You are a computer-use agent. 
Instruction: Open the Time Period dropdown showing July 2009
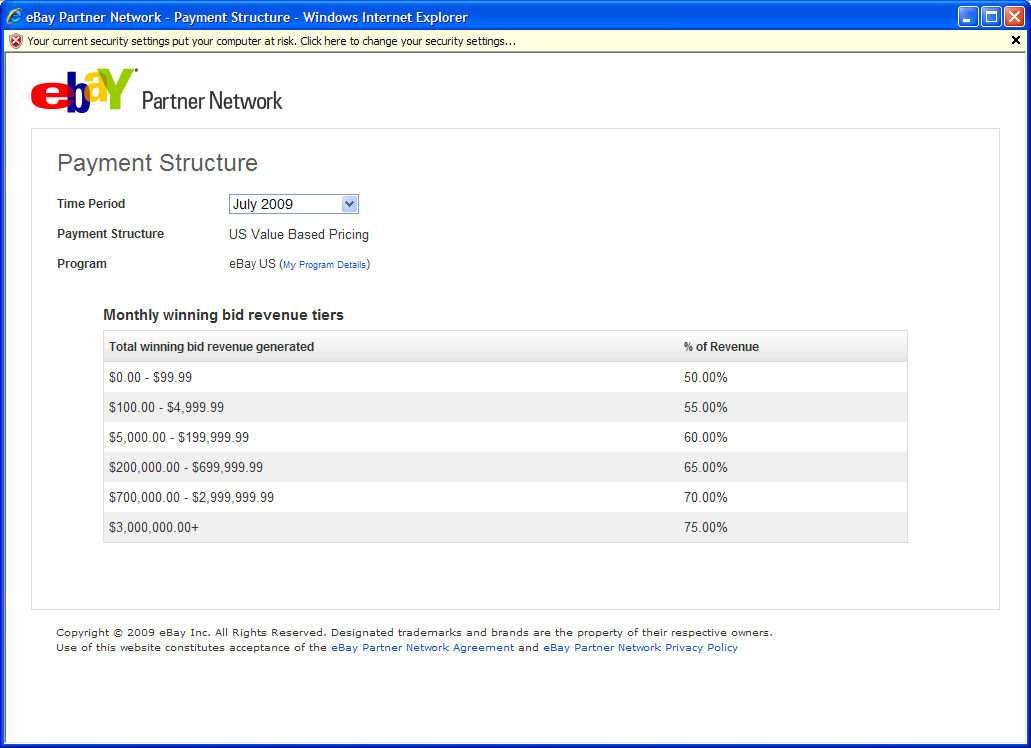point(293,204)
